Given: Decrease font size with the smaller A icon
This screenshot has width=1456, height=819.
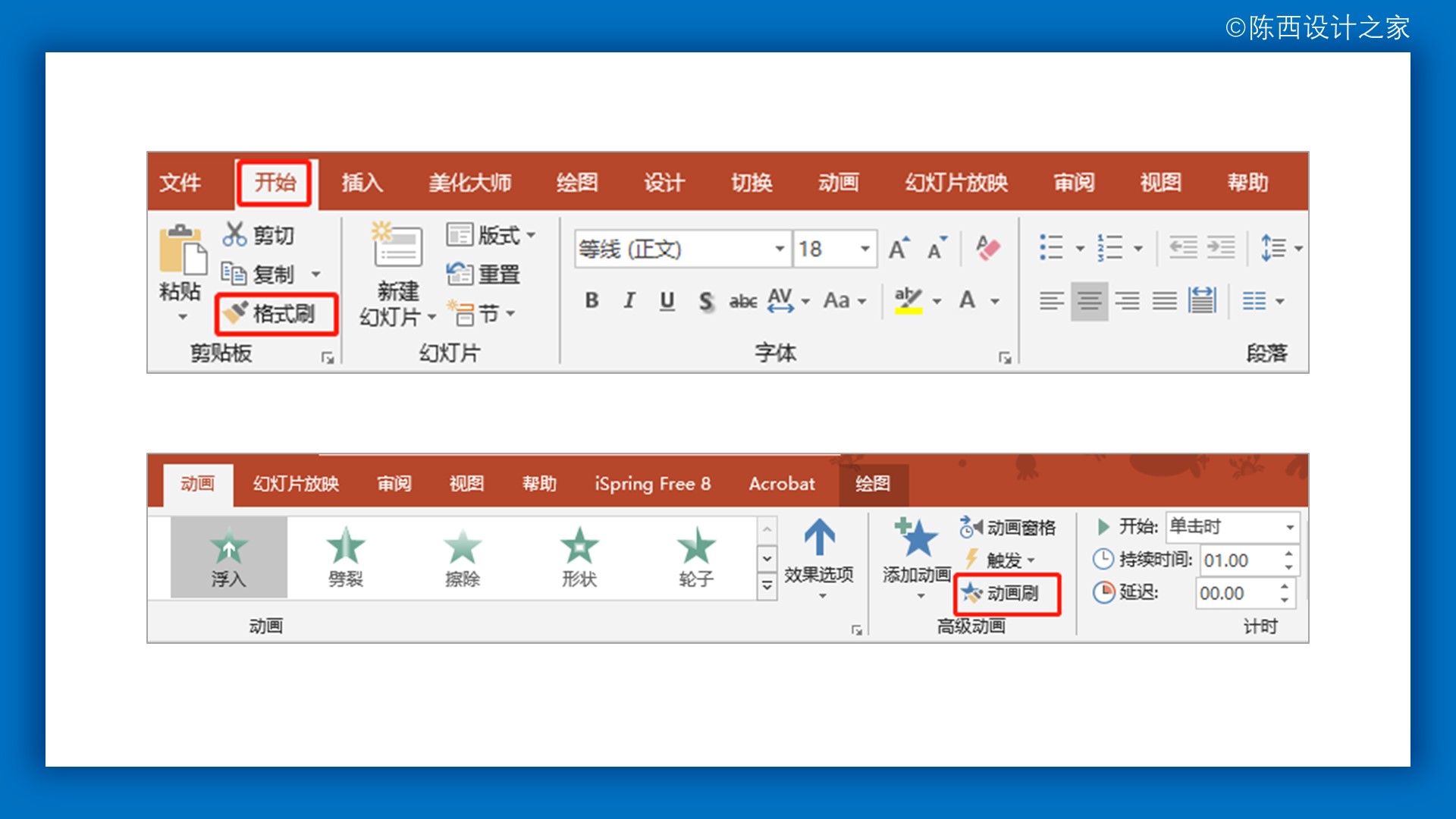Looking at the screenshot, I should click(x=937, y=248).
